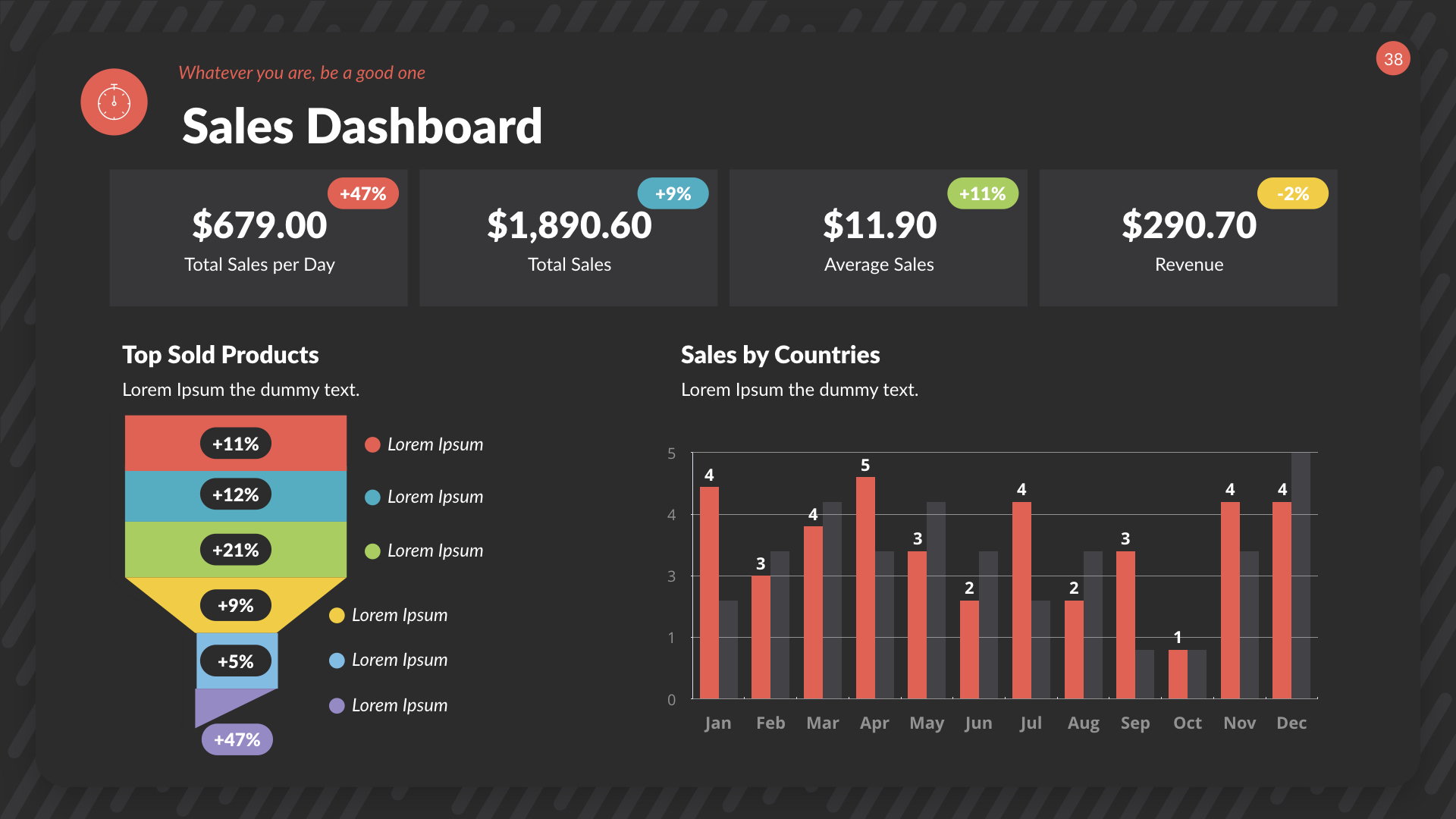Image resolution: width=1456 pixels, height=819 pixels.
Task: Collapse the +47% funnel label
Action: [x=236, y=738]
